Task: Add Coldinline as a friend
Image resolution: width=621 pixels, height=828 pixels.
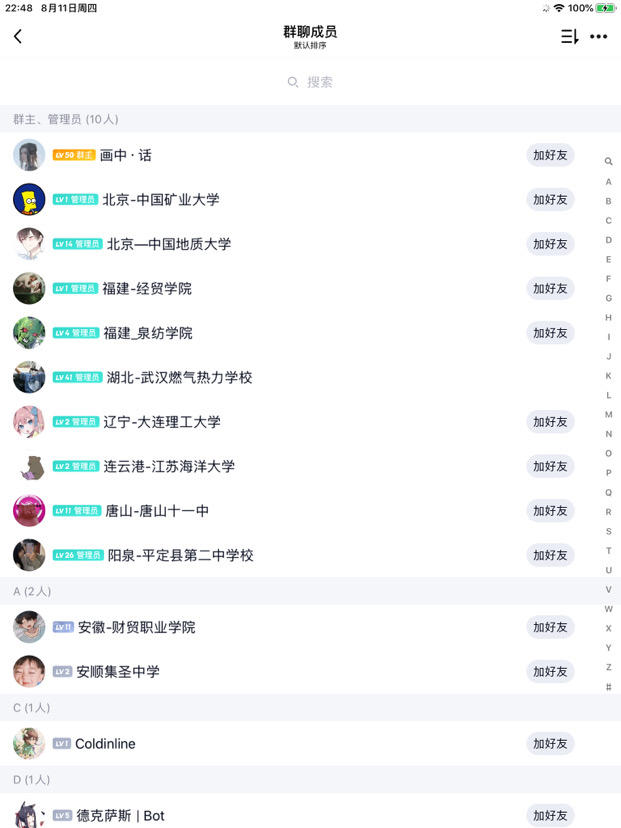Action: point(550,744)
